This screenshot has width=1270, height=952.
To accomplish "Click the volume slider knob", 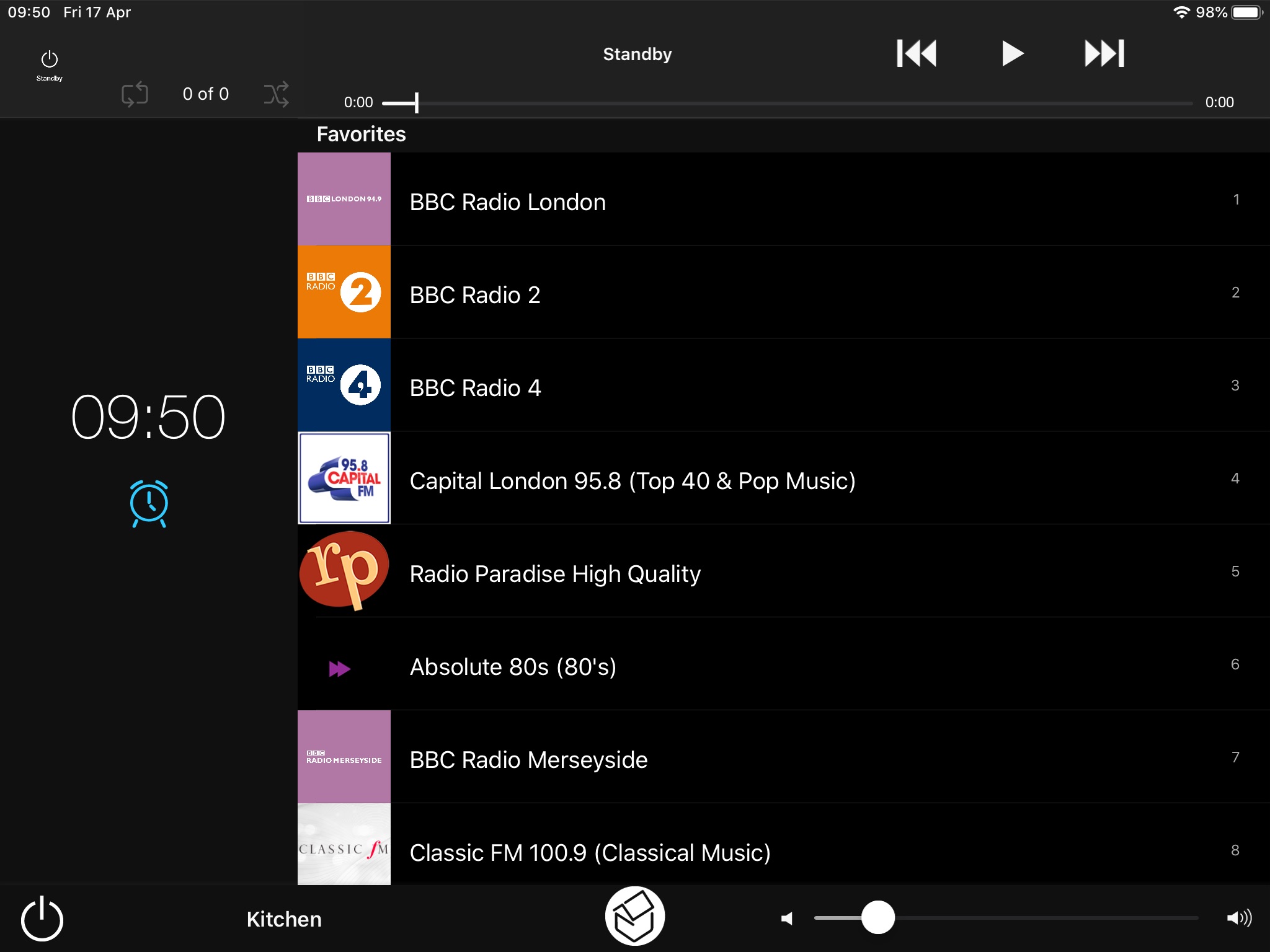I will [x=877, y=918].
